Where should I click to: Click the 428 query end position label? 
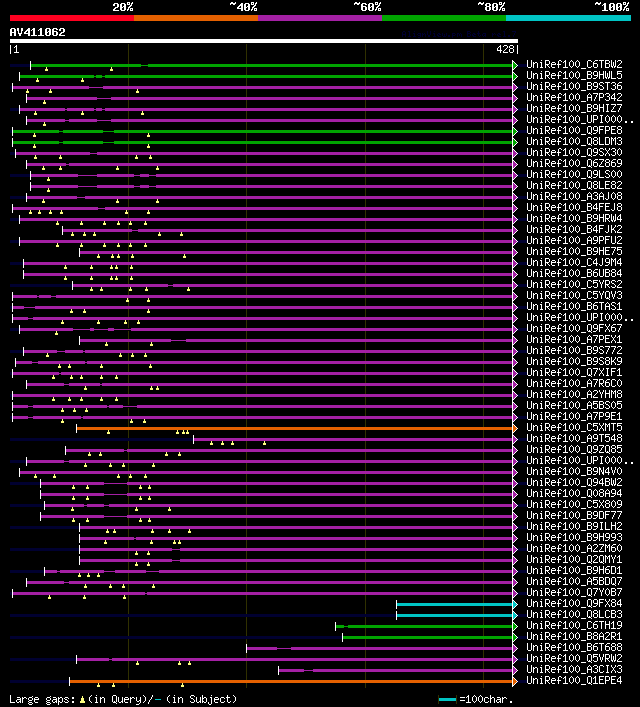click(x=505, y=50)
